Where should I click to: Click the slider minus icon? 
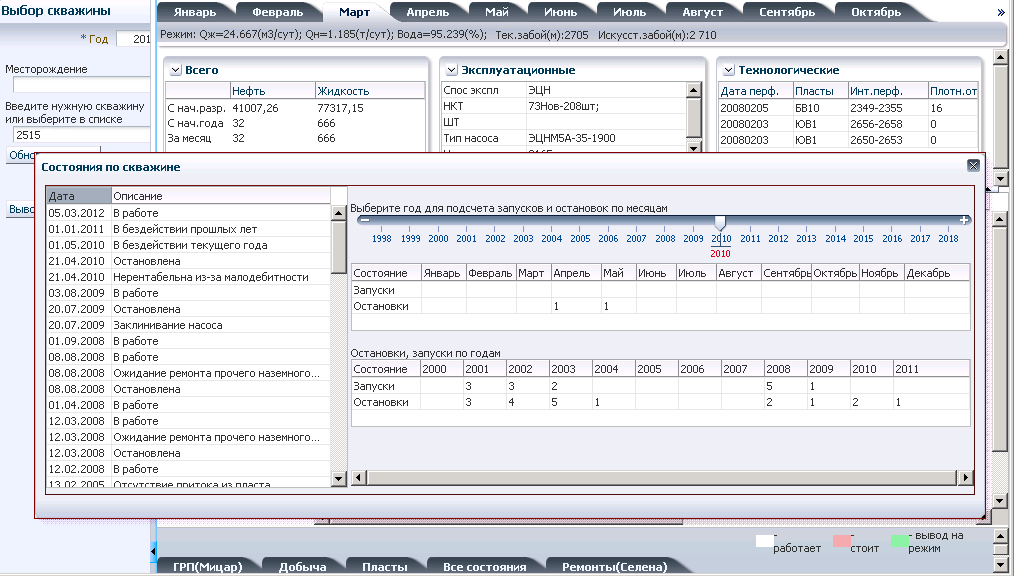pos(365,220)
